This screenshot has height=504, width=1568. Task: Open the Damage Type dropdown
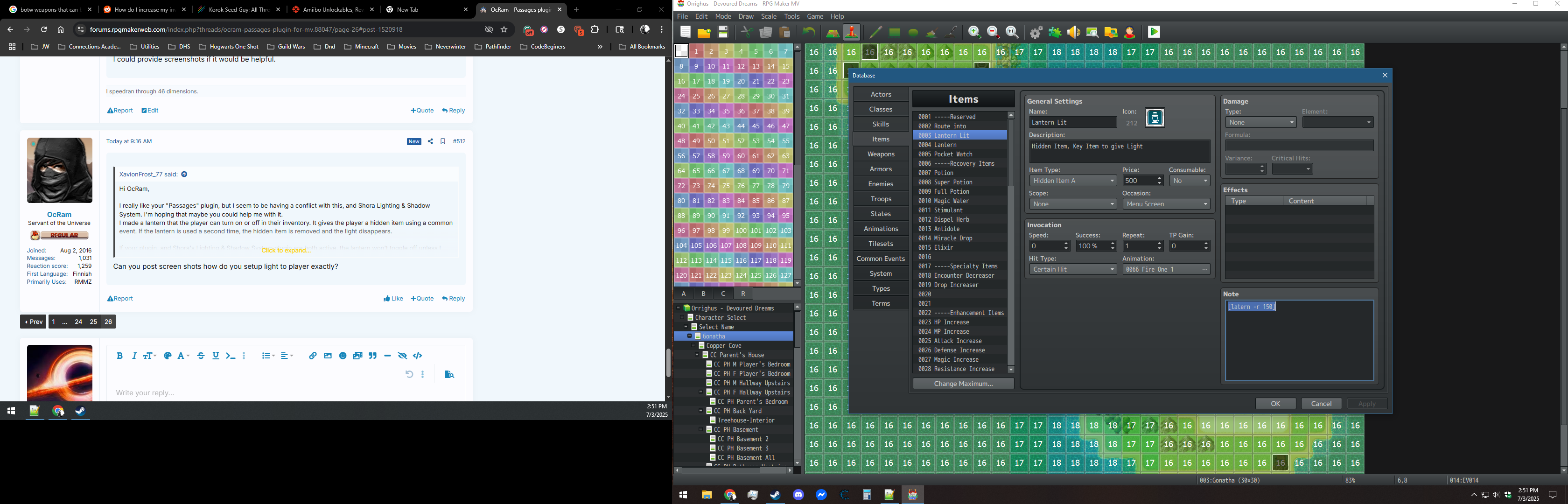(x=1260, y=122)
